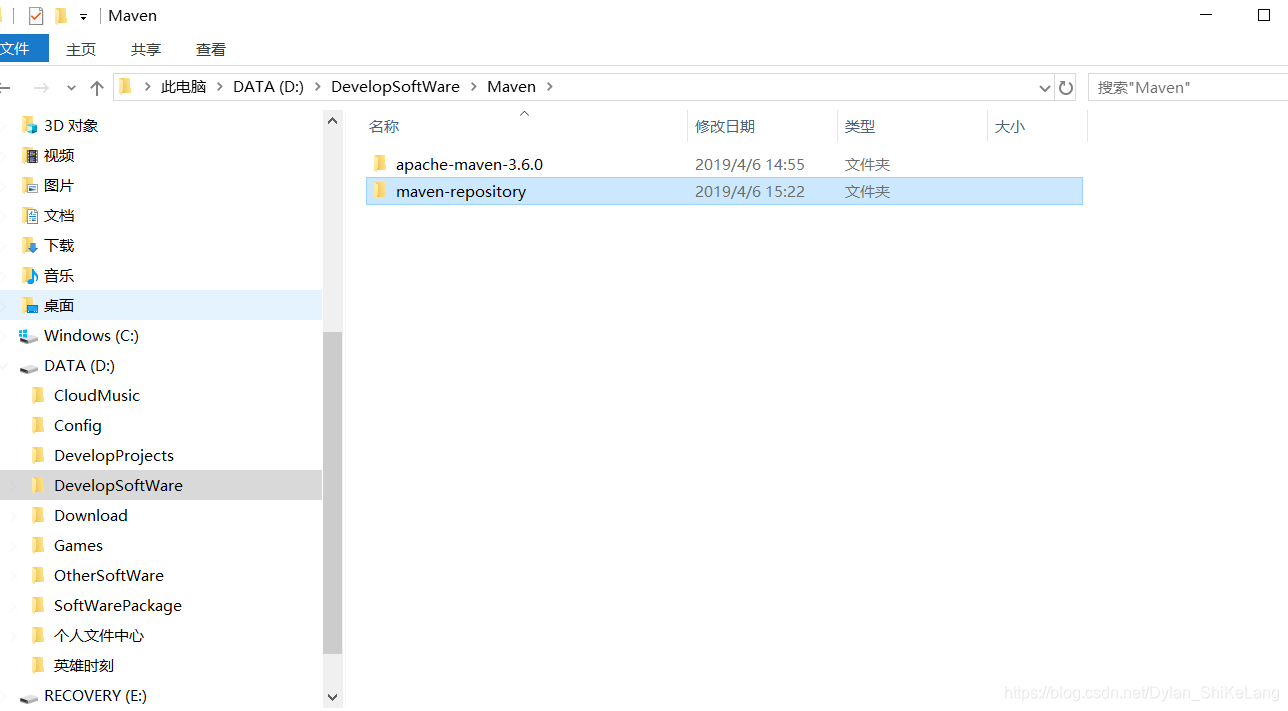Select 3D 对象 in navigation pane
This screenshot has height=711, width=1288.
point(71,126)
